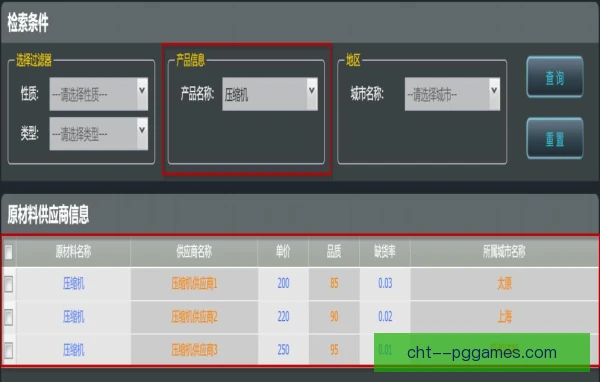Check the box for 压缩机供应商3 row
The height and width of the screenshot is (382, 600).
coord(8,350)
